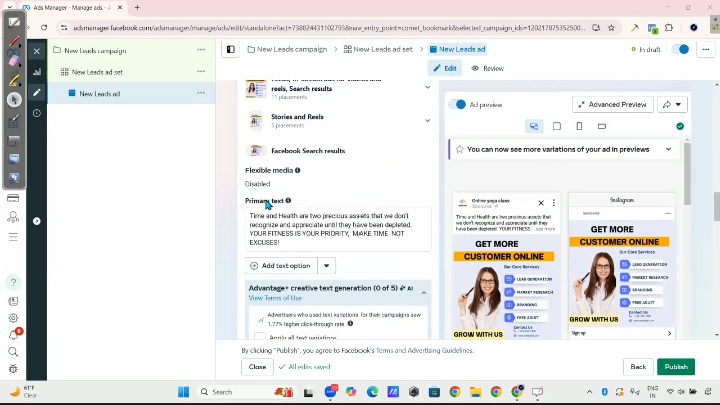The height and width of the screenshot is (405, 720).
Task: Go to New Leads ad set breadcrumb
Action: (x=378, y=49)
